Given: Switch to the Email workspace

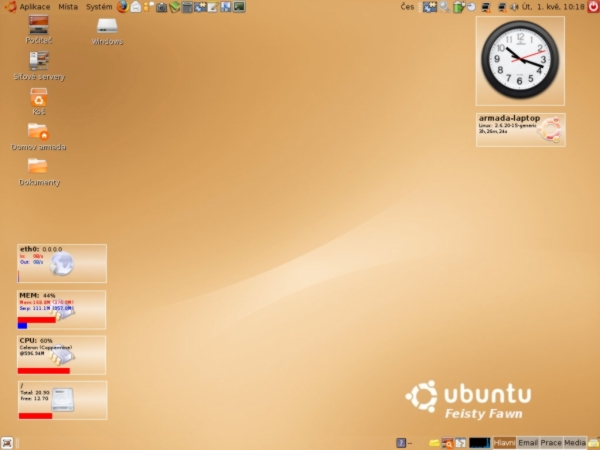Looking at the screenshot, I should (528, 443).
